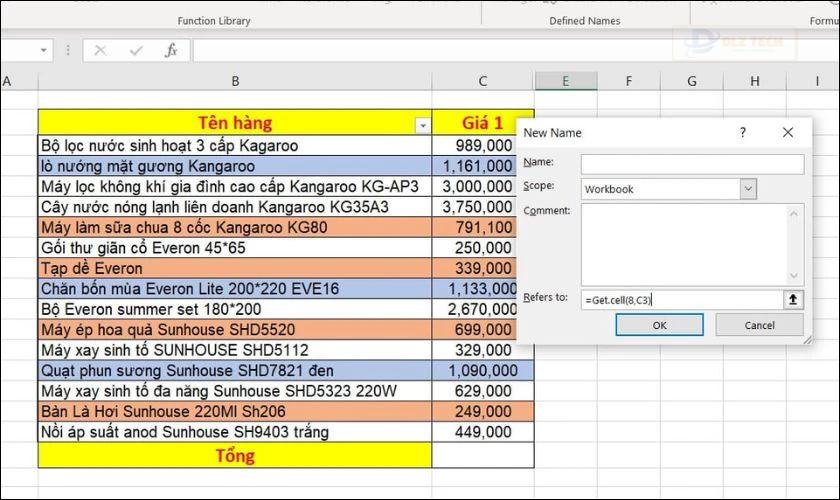Click the Tên hàng header cell
The image size is (840, 500).
235,122
